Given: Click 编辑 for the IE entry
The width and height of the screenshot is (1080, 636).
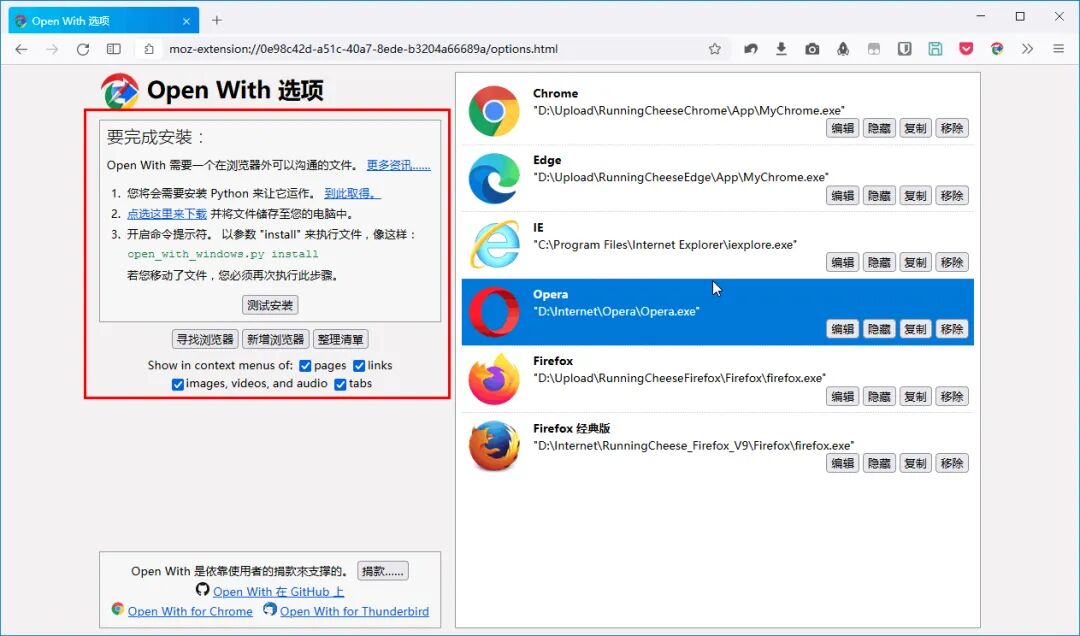Looking at the screenshot, I should coord(842,263).
